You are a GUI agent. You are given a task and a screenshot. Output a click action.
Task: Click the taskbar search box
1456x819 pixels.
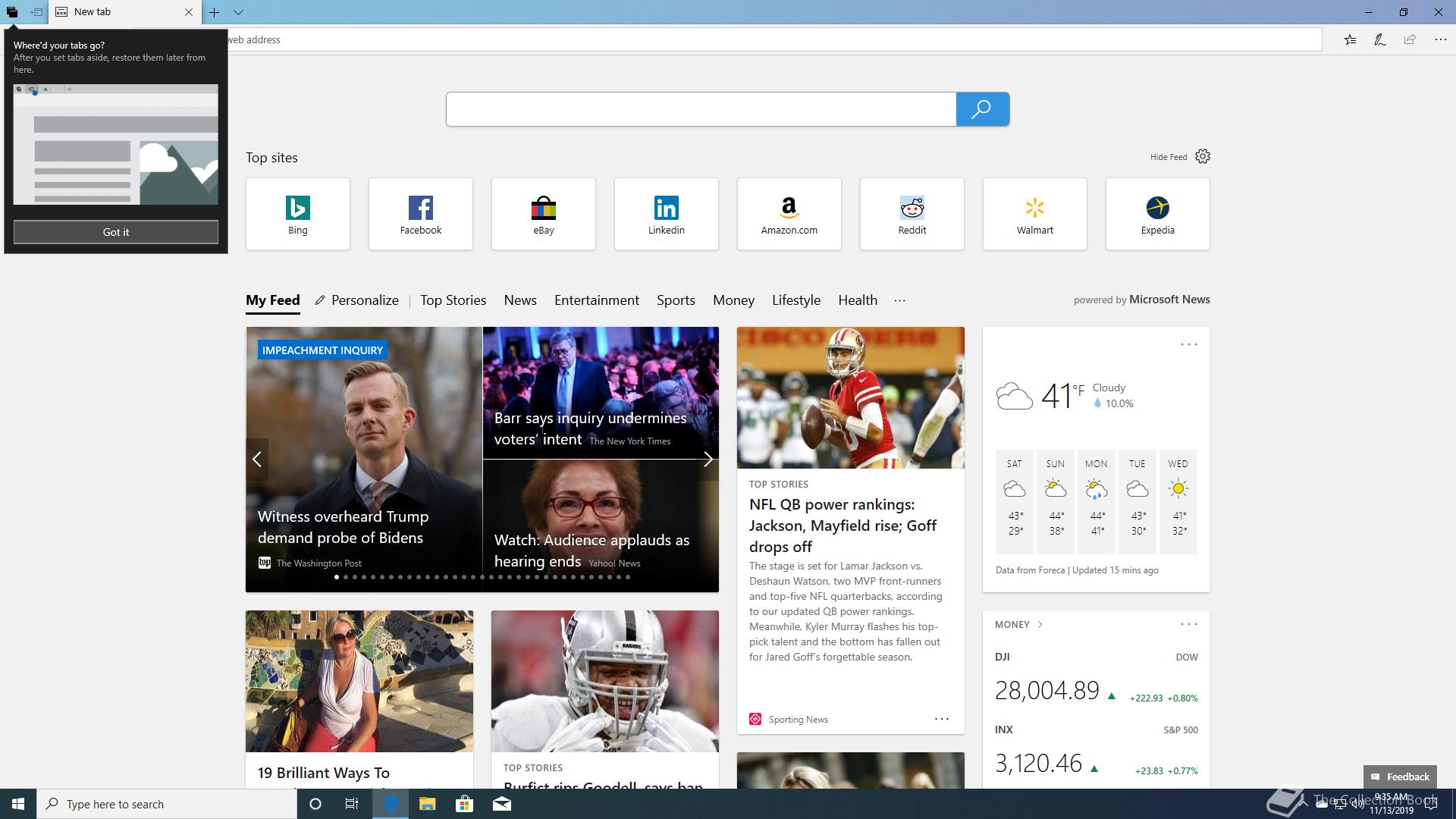coord(167,804)
